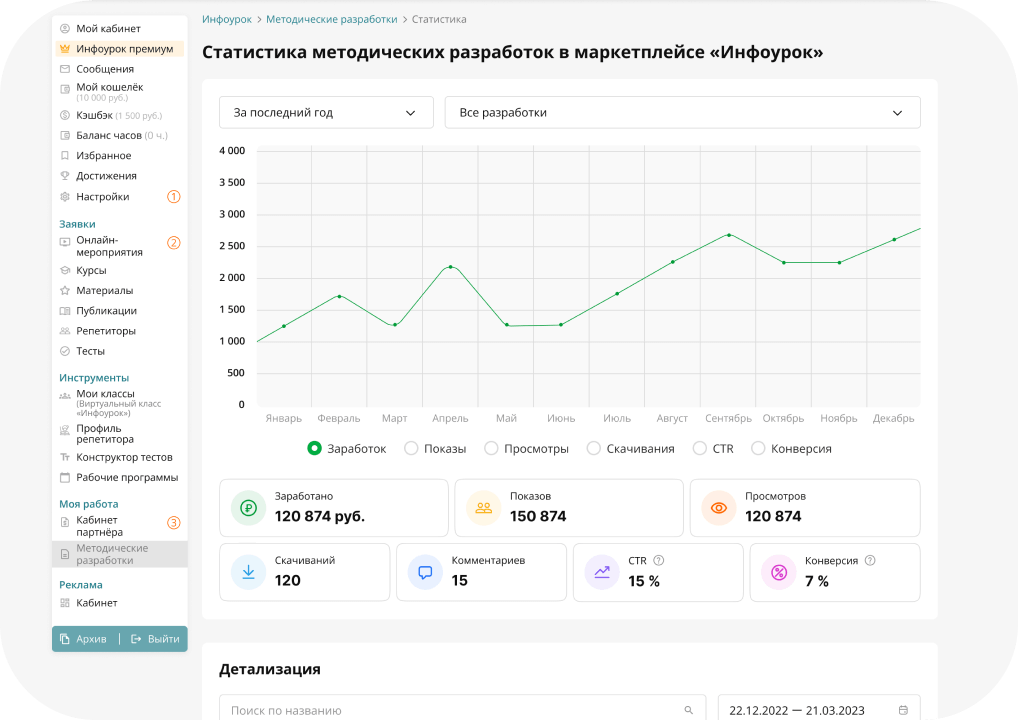The image size is (1018, 720).
Task: Click the Сентябрь peak point on the chart
Action: (x=729, y=235)
